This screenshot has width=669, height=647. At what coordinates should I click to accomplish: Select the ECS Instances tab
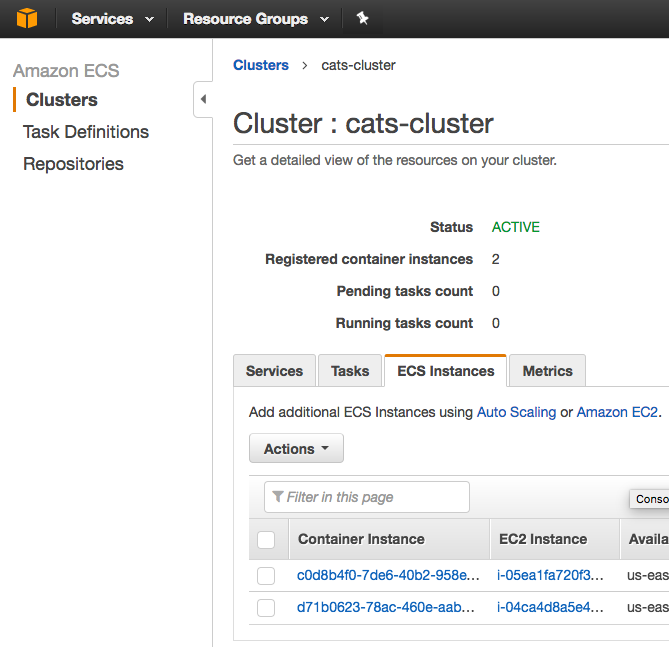(x=446, y=371)
